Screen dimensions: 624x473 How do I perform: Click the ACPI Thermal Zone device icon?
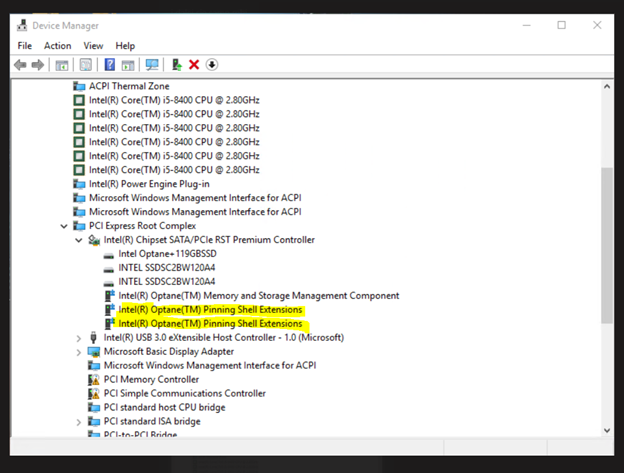tap(79, 86)
